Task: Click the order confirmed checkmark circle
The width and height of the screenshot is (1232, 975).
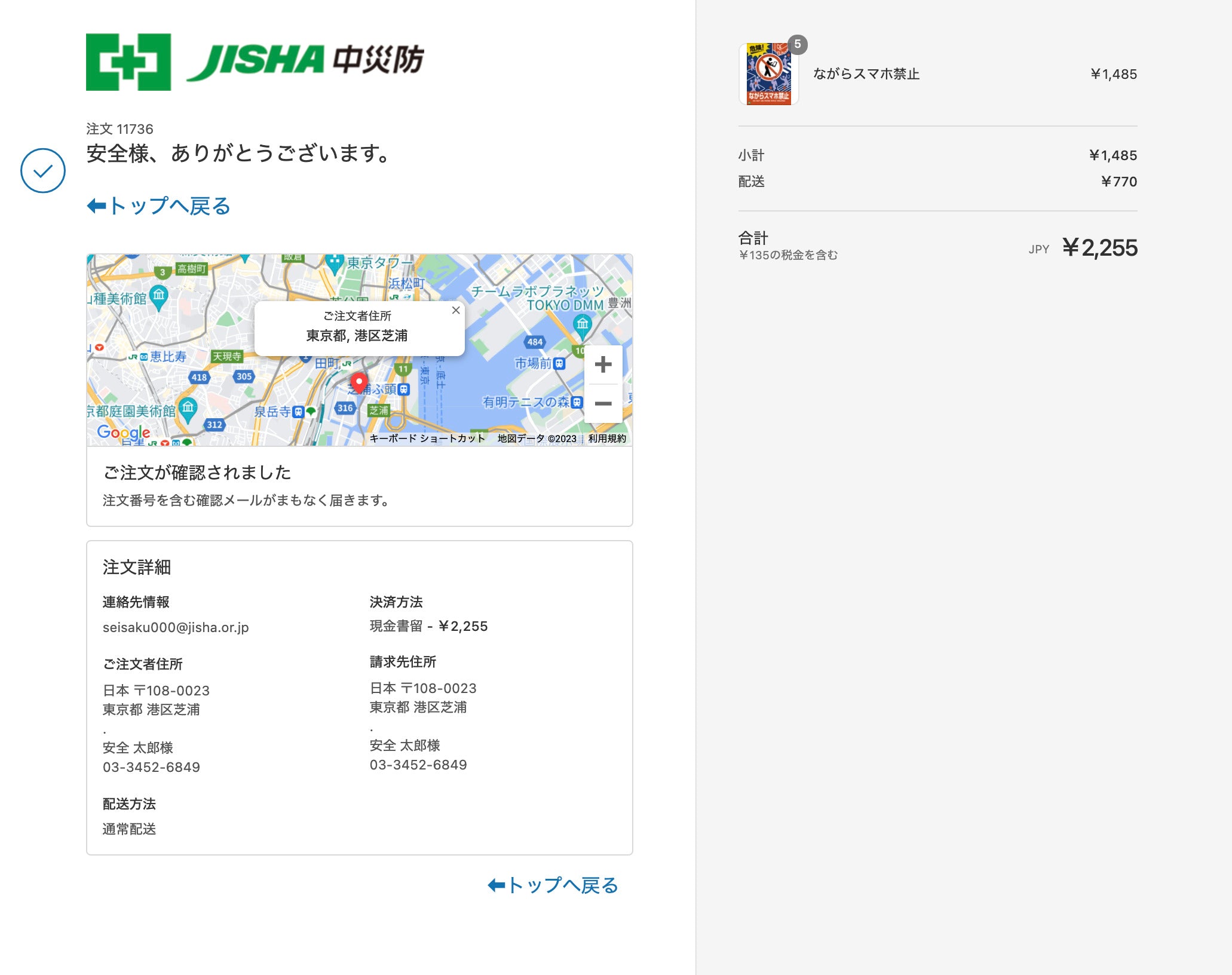Action: [x=43, y=171]
